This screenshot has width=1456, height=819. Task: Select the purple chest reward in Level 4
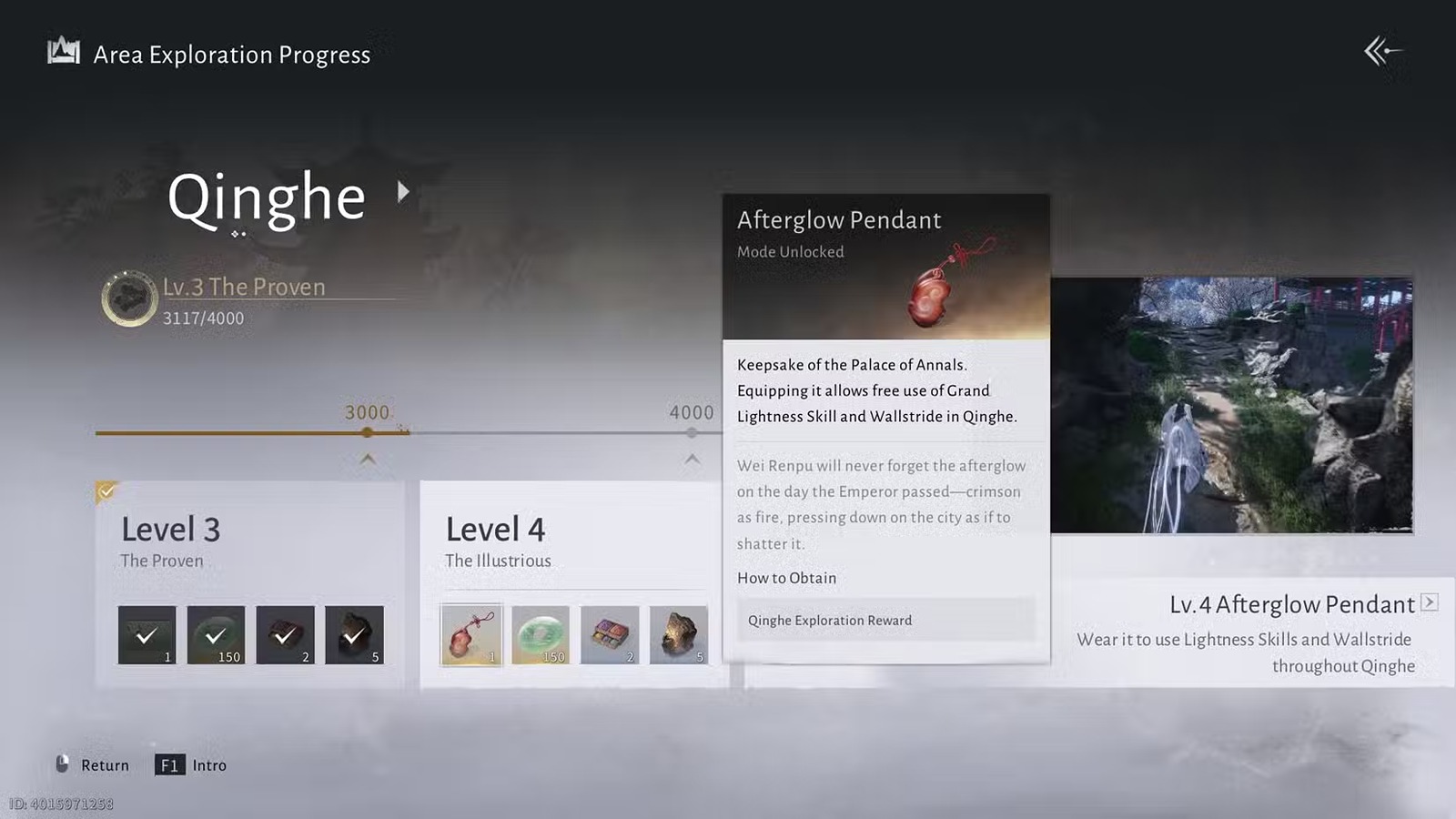click(610, 634)
